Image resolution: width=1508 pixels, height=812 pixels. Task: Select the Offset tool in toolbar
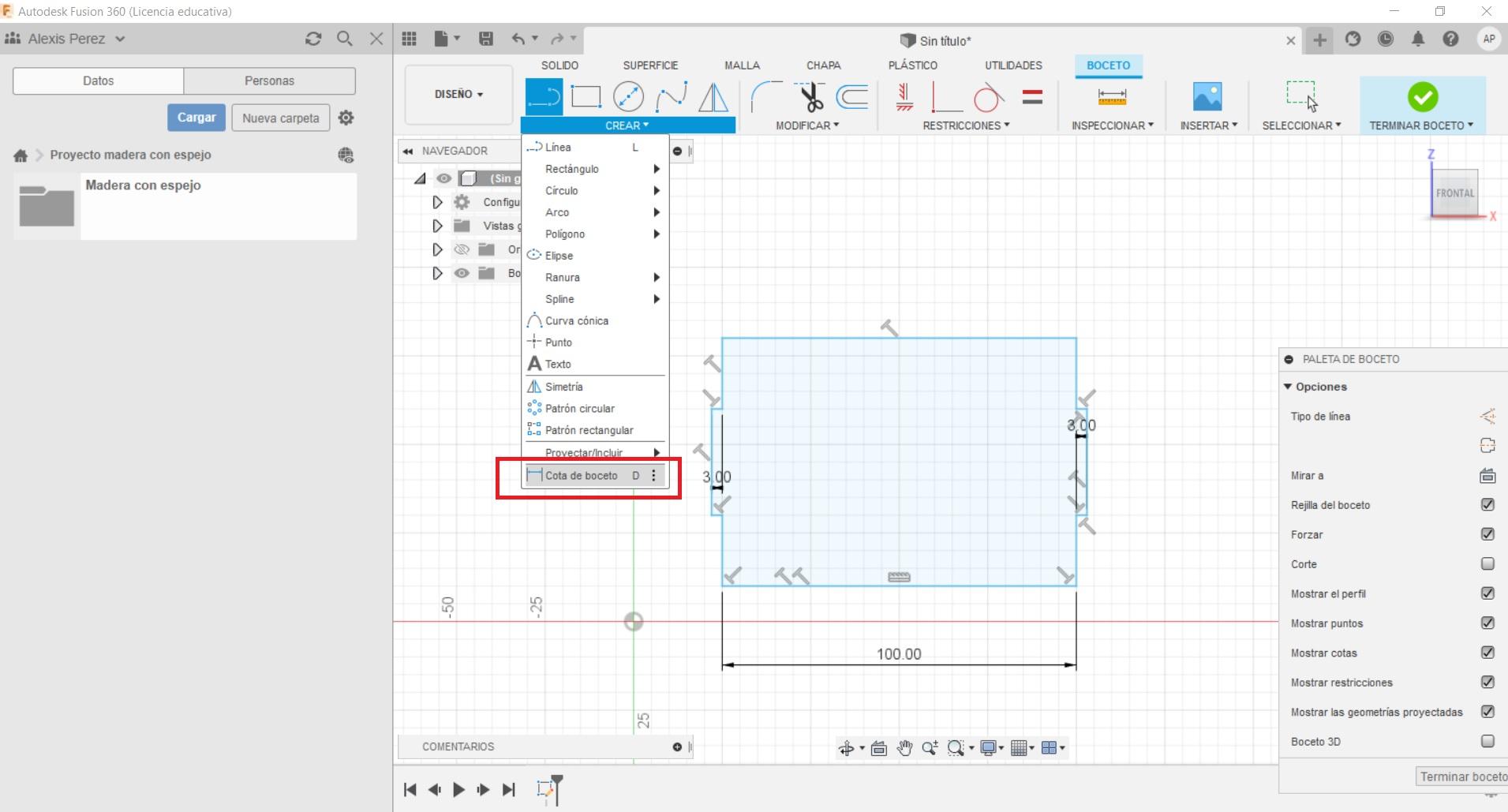point(852,97)
